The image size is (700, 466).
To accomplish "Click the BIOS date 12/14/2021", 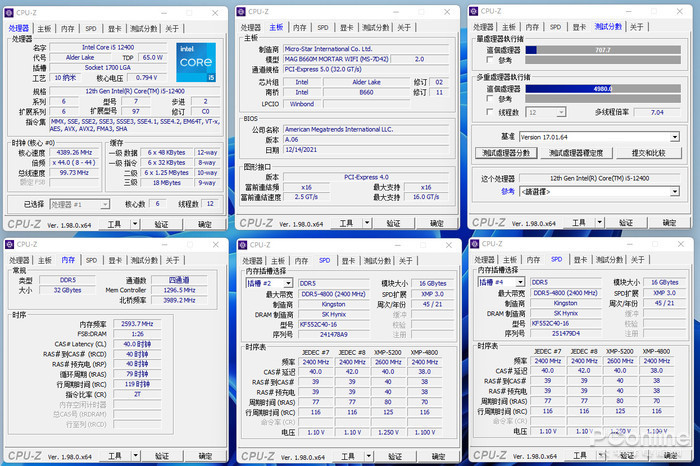I will point(366,150).
